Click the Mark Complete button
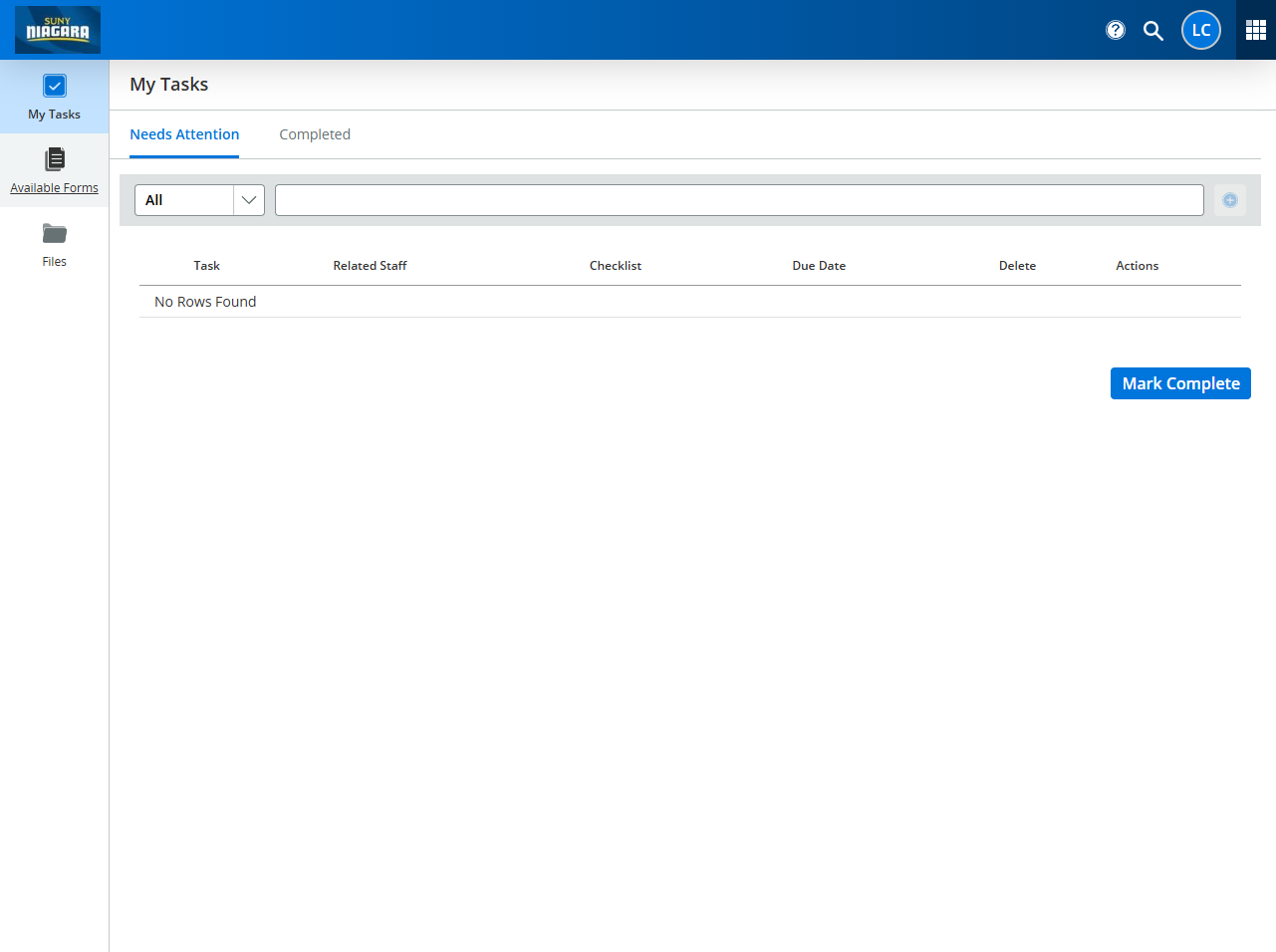Image resolution: width=1276 pixels, height=952 pixels. [1180, 383]
